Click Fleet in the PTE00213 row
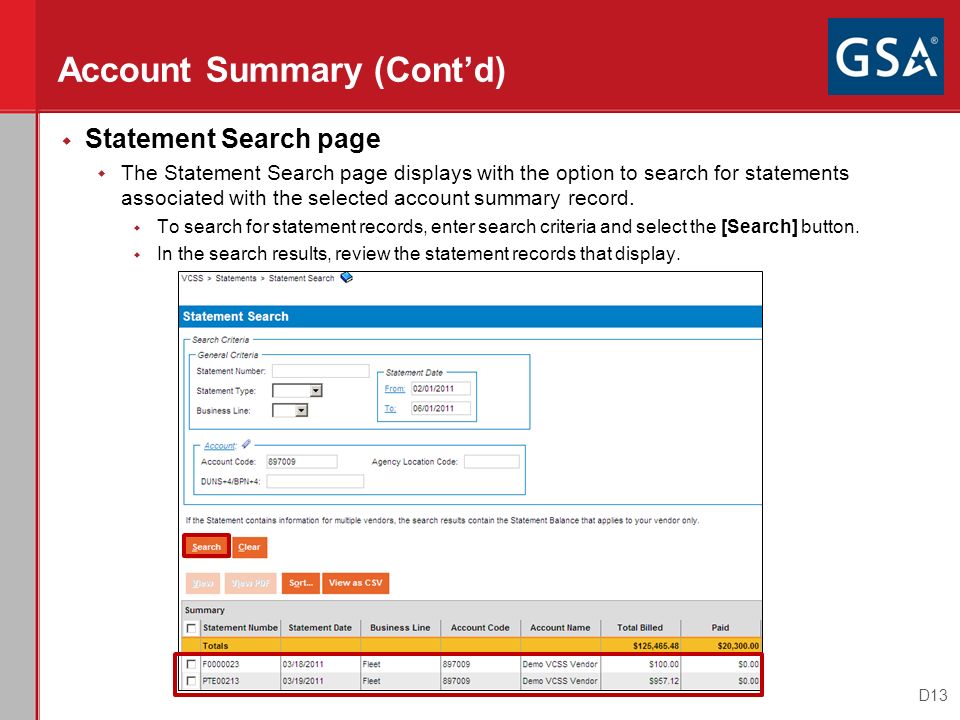 pyautogui.click(x=400, y=680)
